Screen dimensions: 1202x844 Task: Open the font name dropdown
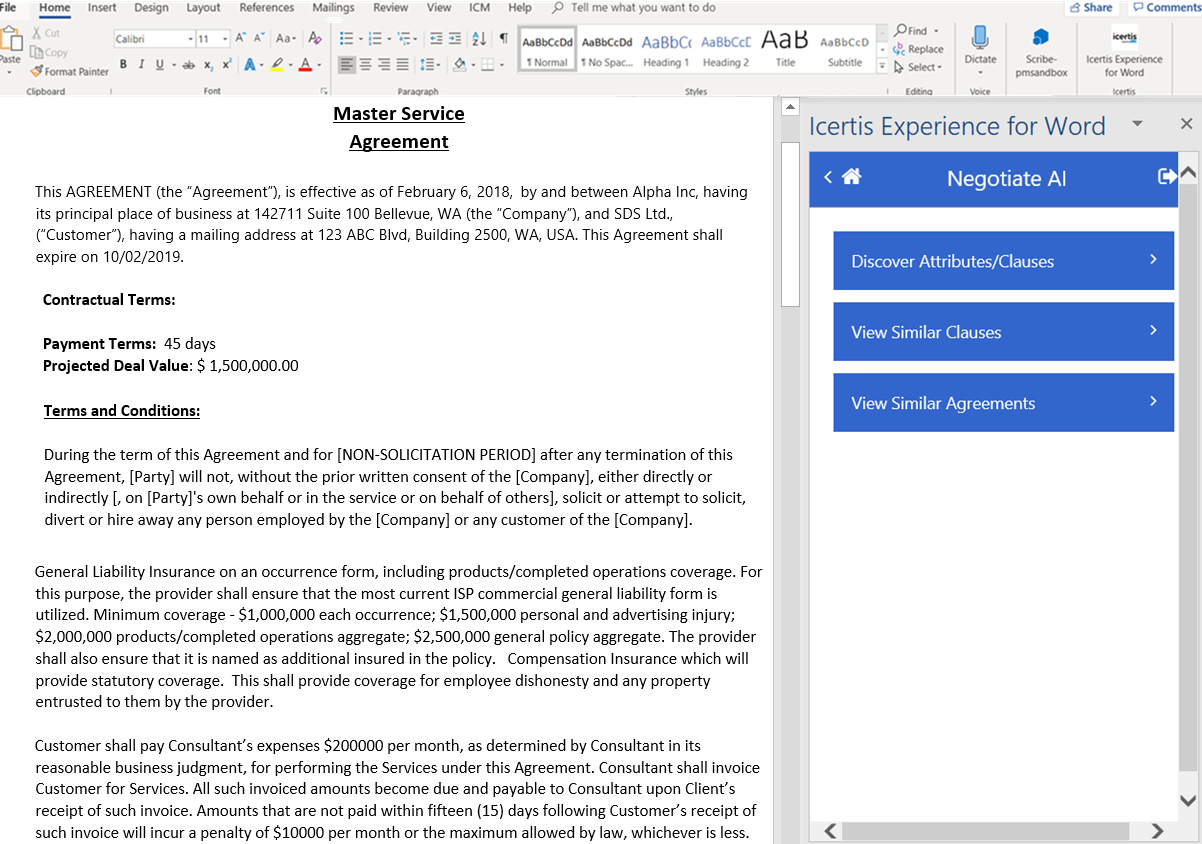[191, 39]
